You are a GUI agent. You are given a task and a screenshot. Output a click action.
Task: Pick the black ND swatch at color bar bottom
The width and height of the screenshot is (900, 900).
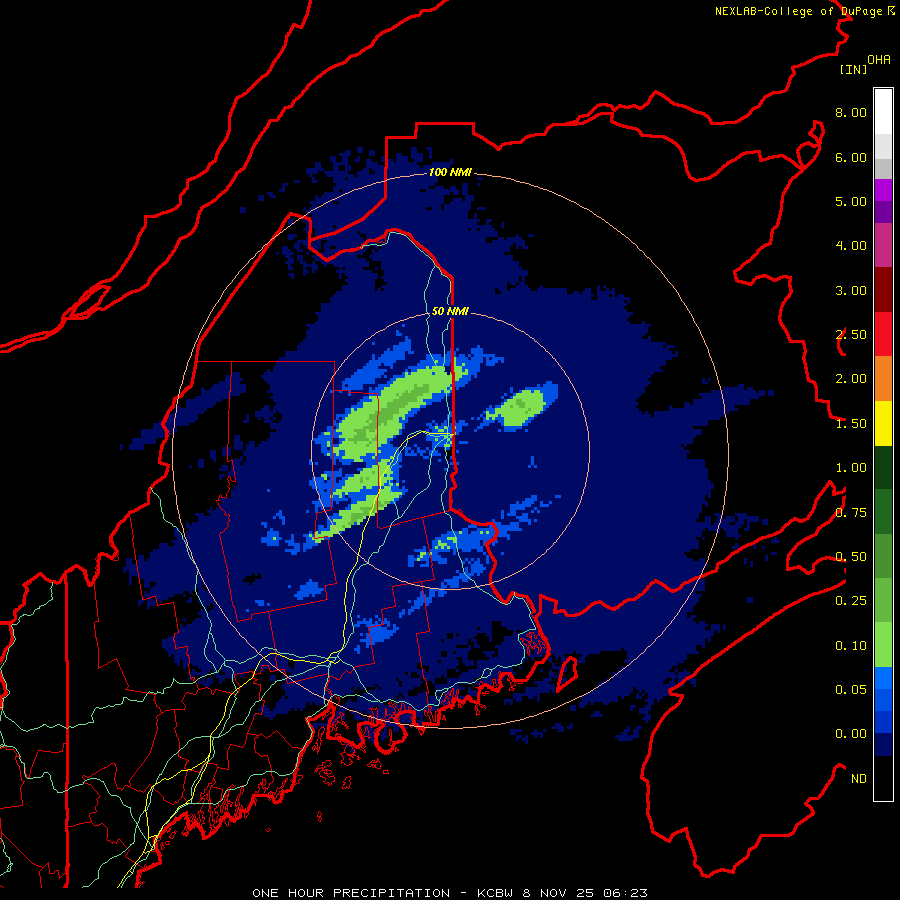883,778
